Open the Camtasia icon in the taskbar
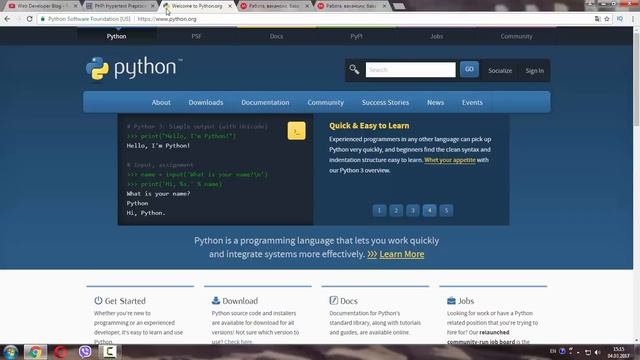Image resolution: width=640 pixels, height=360 pixels. point(109,351)
